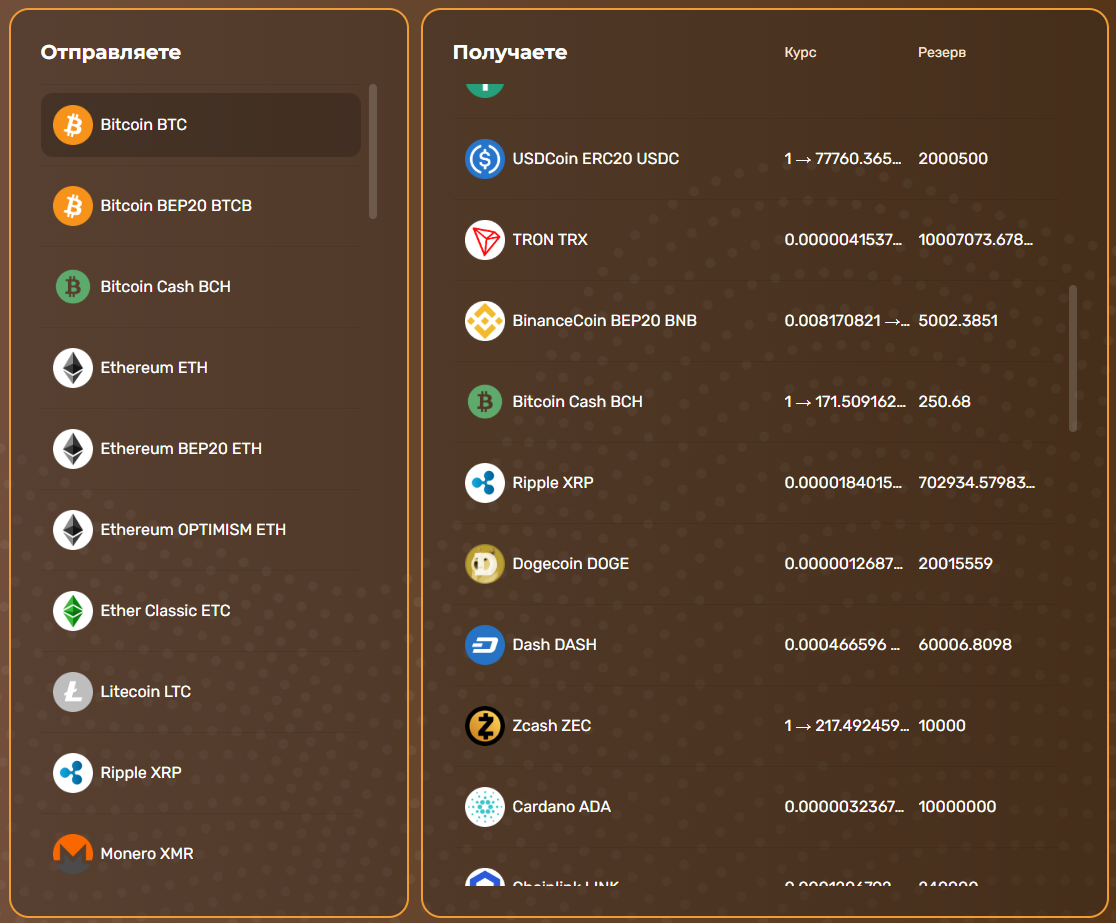The width and height of the screenshot is (1116, 923).
Task: Click the Ethereum BEP20 ETH icon
Action: click(x=73, y=449)
